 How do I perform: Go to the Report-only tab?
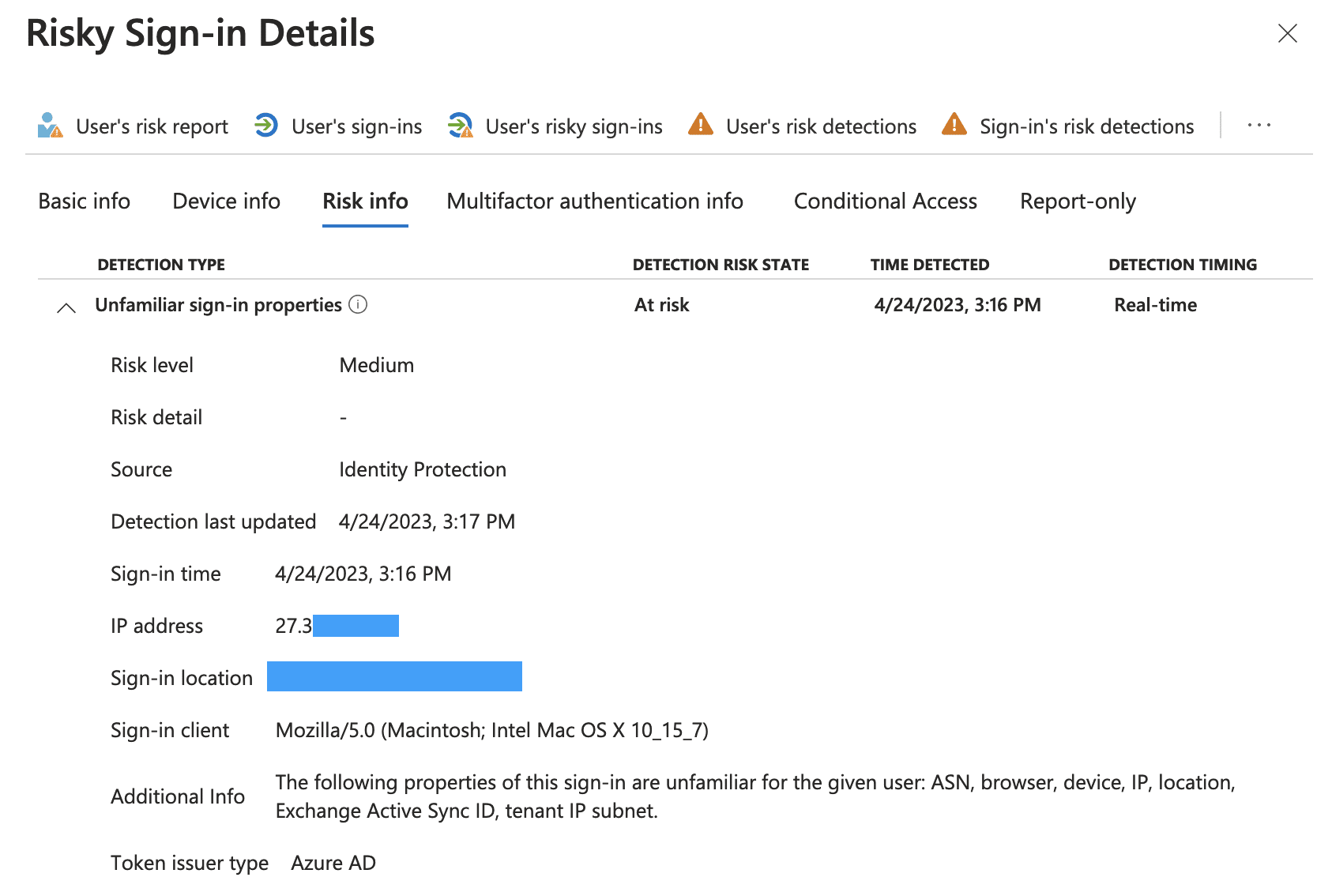[x=1078, y=201]
